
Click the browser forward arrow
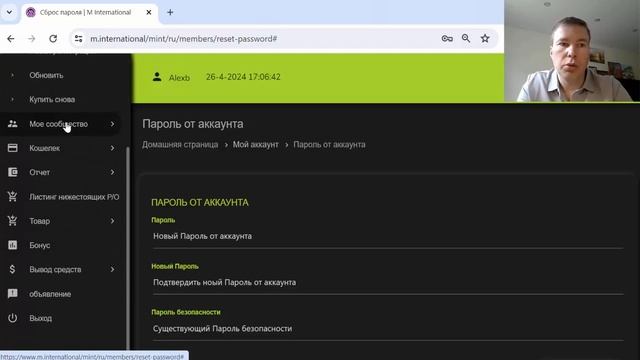point(31,39)
